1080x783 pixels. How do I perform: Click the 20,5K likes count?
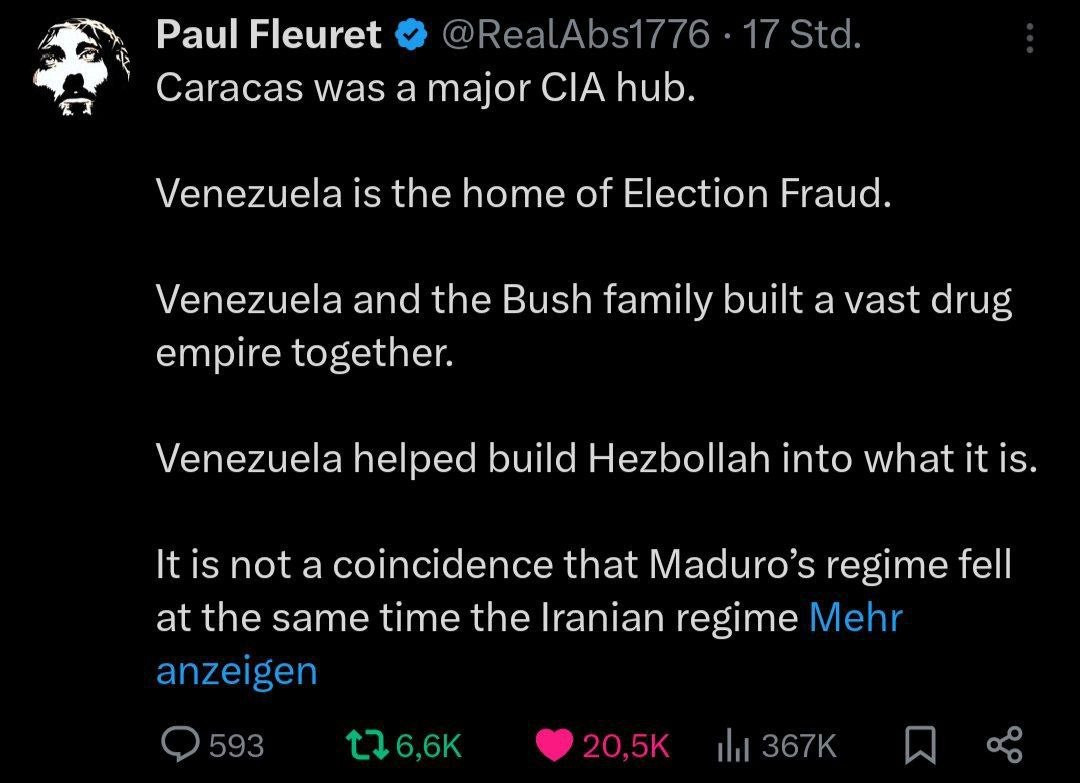tap(625, 745)
